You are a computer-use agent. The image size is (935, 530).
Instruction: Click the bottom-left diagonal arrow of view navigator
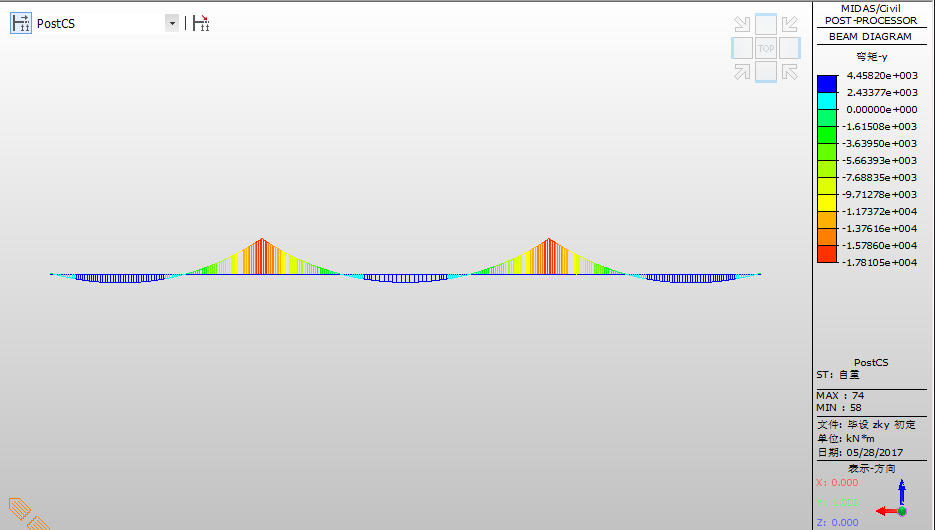(x=742, y=72)
